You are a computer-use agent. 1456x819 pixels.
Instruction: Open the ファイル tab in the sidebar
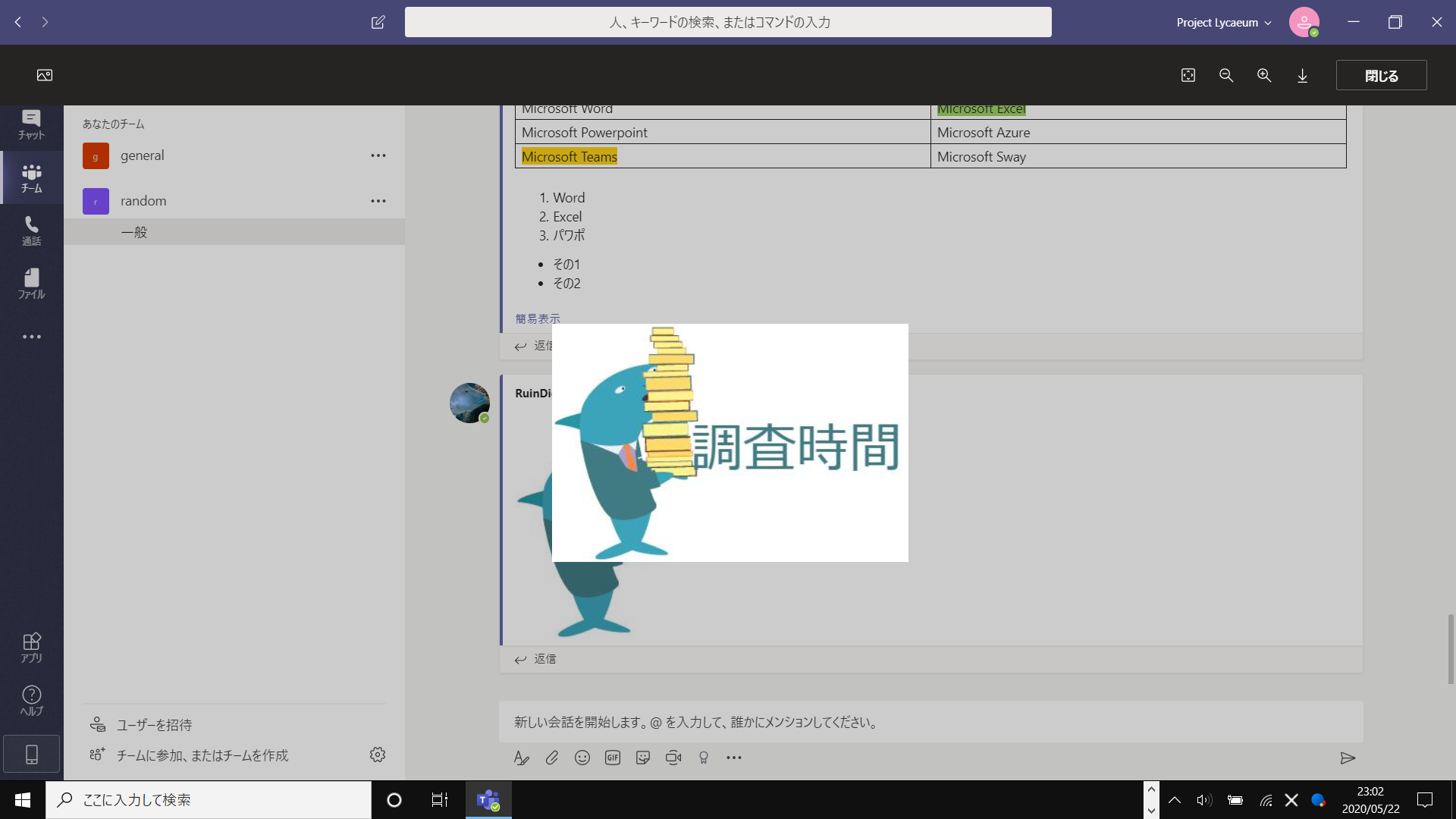pos(31,284)
